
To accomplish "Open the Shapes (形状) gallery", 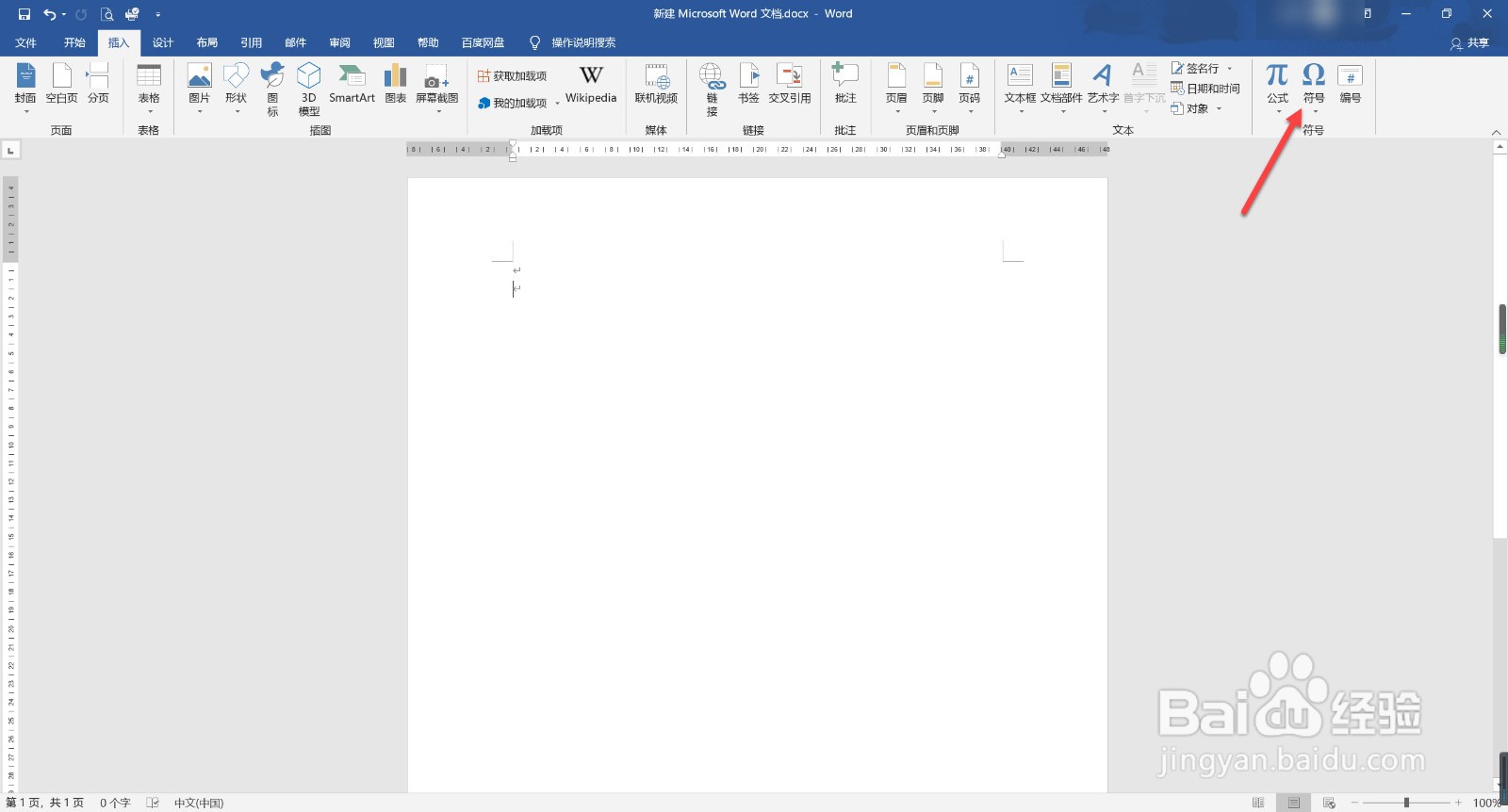I will (x=236, y=89).
